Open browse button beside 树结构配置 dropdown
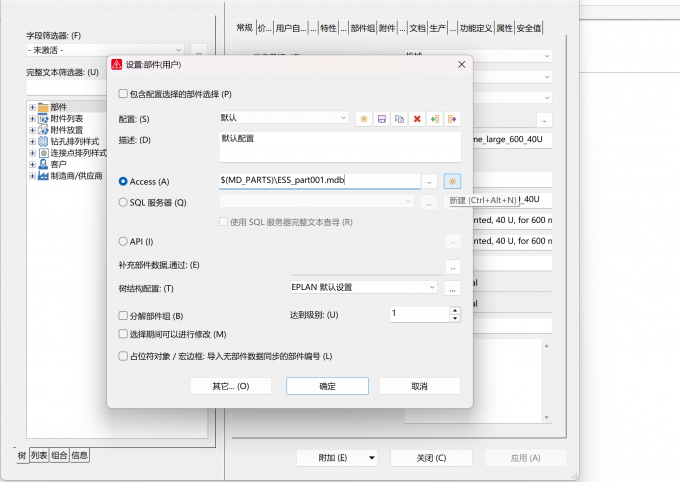The image size is (680, 482). (452, 288)
